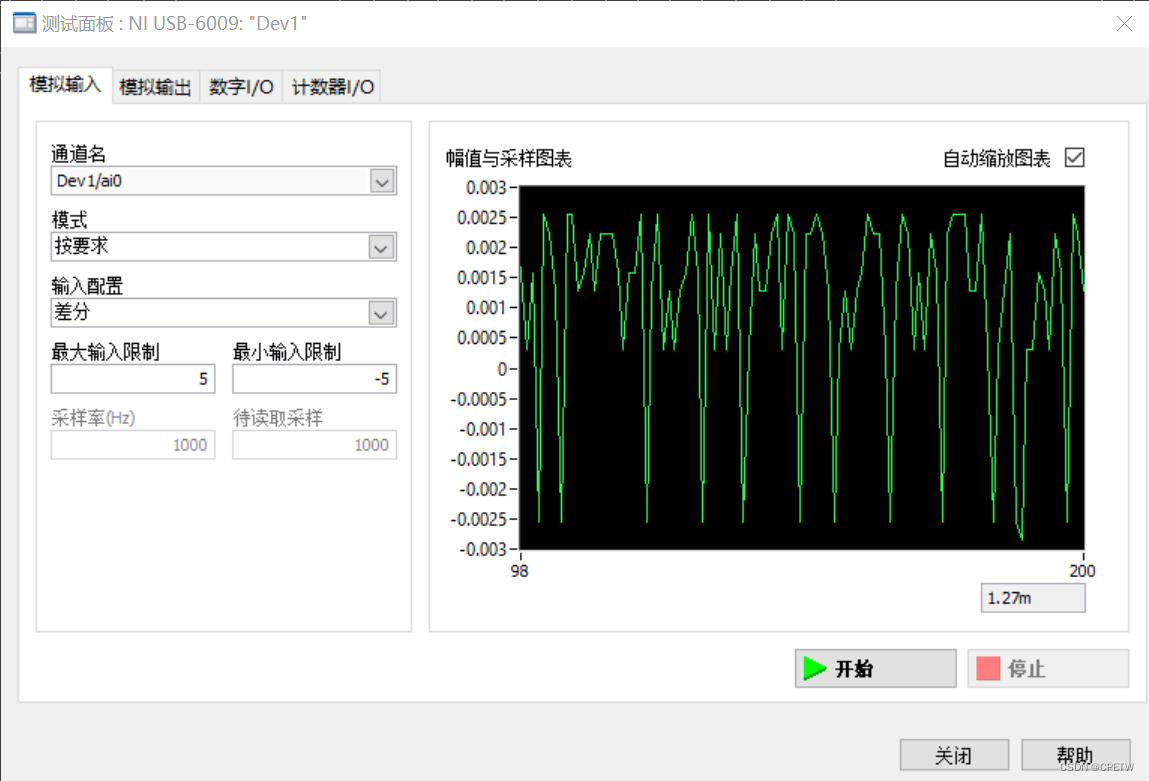This screenshot has height=781, width=1149.
Task: Click the y-axis label -0.003
Action: (482, 549)
